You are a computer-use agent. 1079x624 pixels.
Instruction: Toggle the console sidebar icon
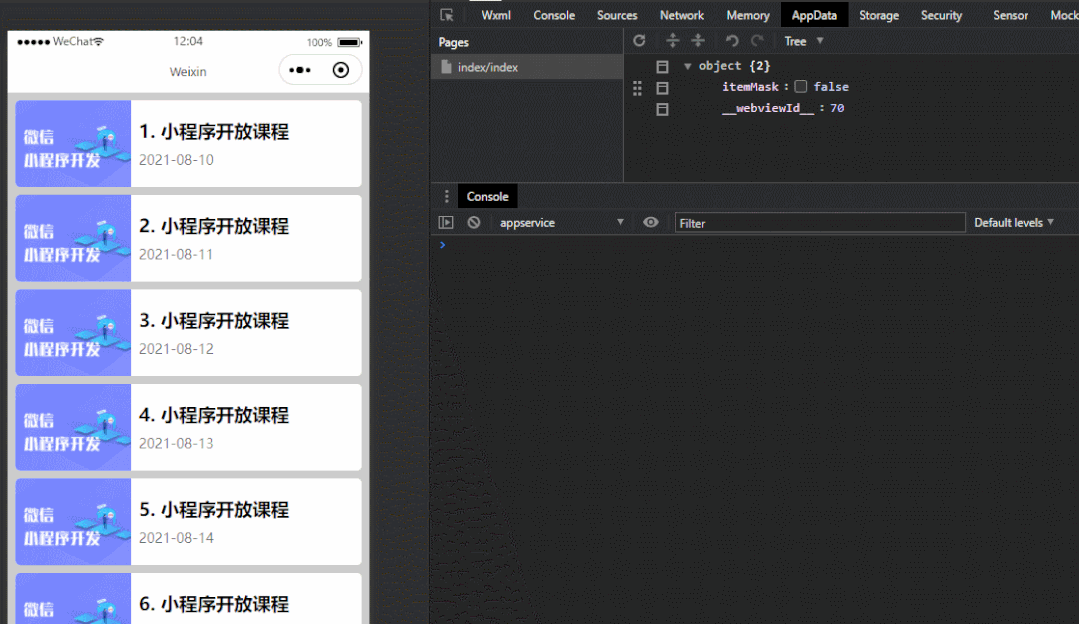click(446, 222)
